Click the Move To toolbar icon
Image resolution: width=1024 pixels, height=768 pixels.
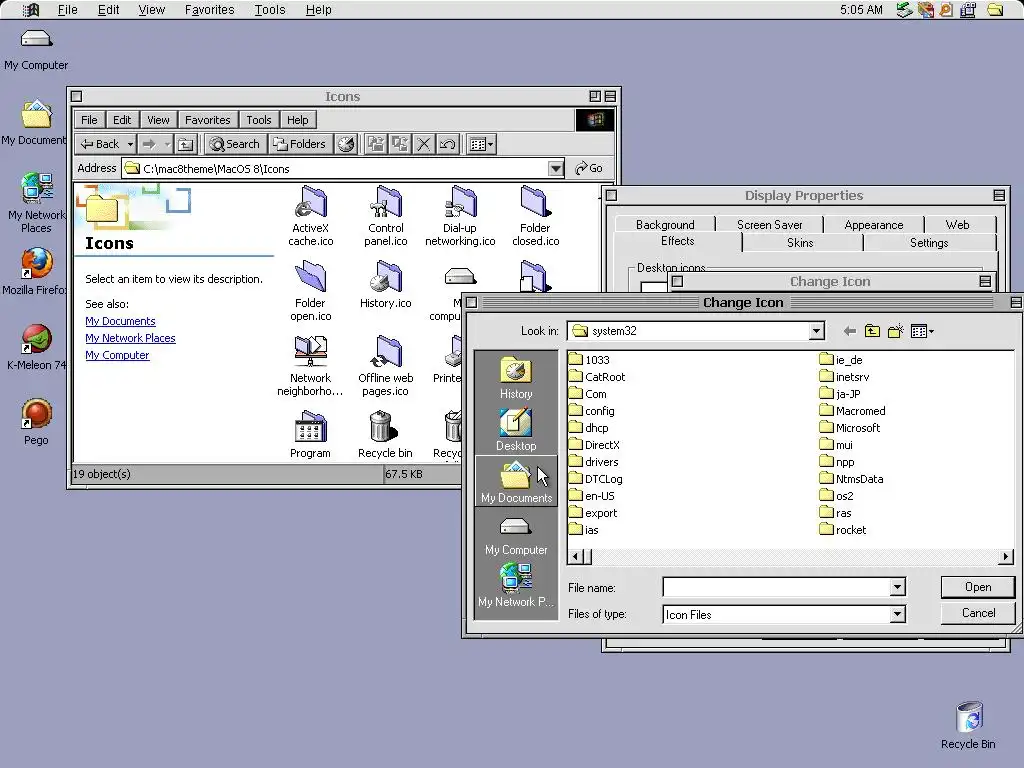pos(376,144)
